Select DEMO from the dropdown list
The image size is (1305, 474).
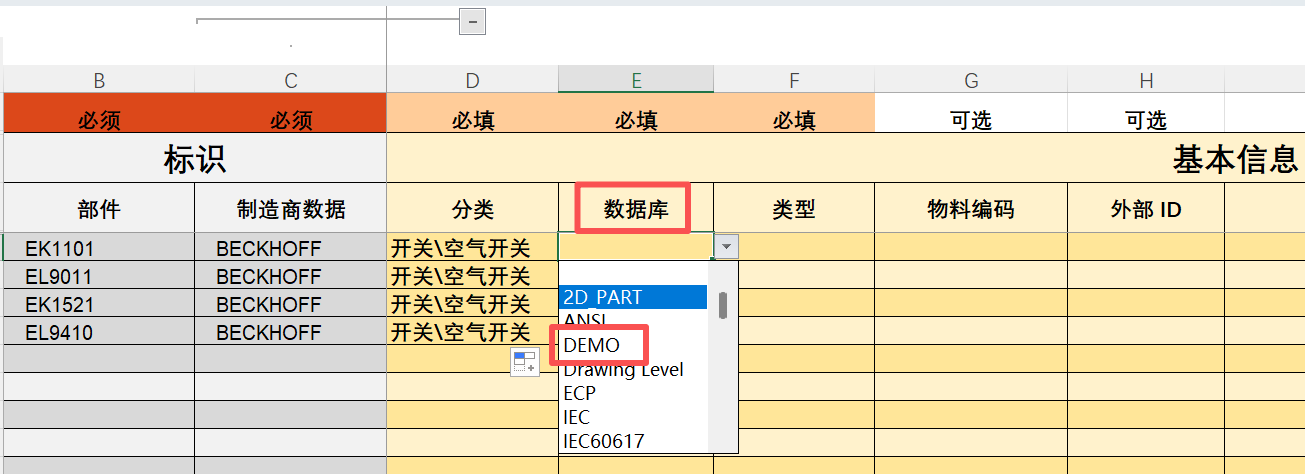pyautogui.click(x=592, y=345)
